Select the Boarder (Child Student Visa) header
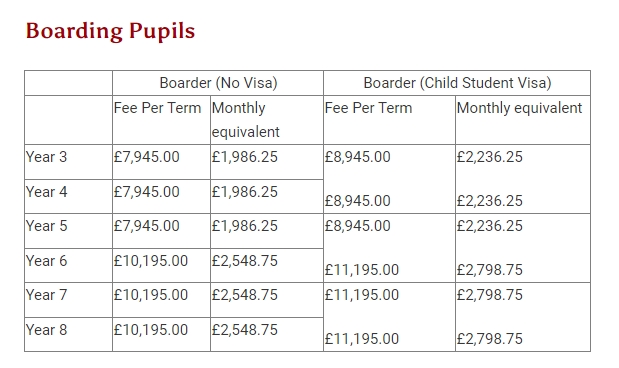Image resolution: width=619 pixels, height=368 pixels. [457, 83]
